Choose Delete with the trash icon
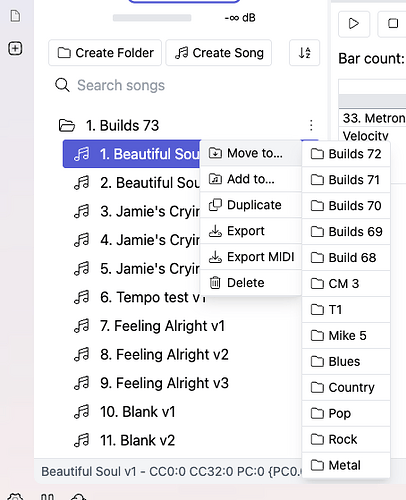 click(x=251, y=283)
